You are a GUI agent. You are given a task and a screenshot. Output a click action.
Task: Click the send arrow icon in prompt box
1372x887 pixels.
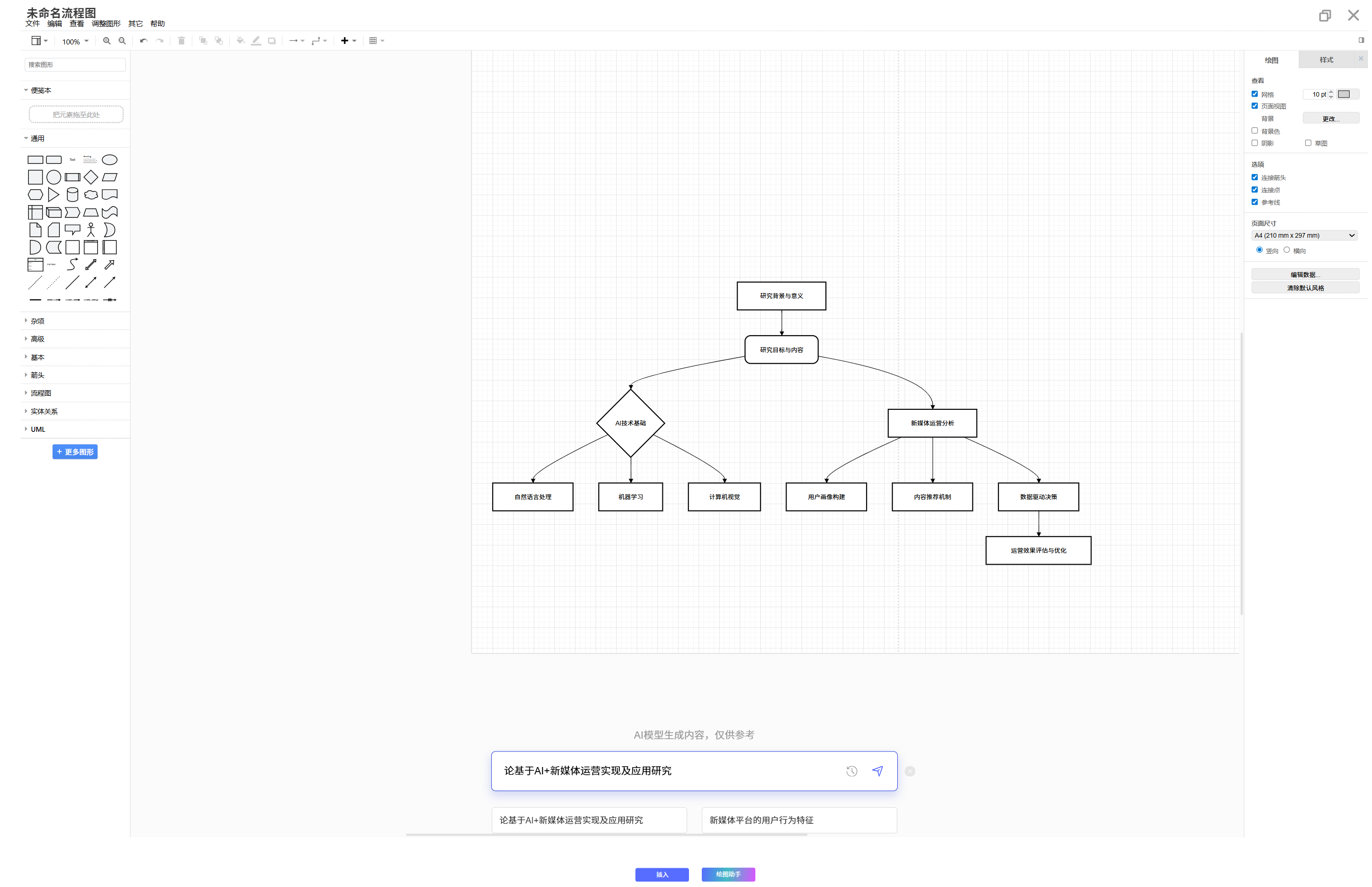tap(877, 771)
